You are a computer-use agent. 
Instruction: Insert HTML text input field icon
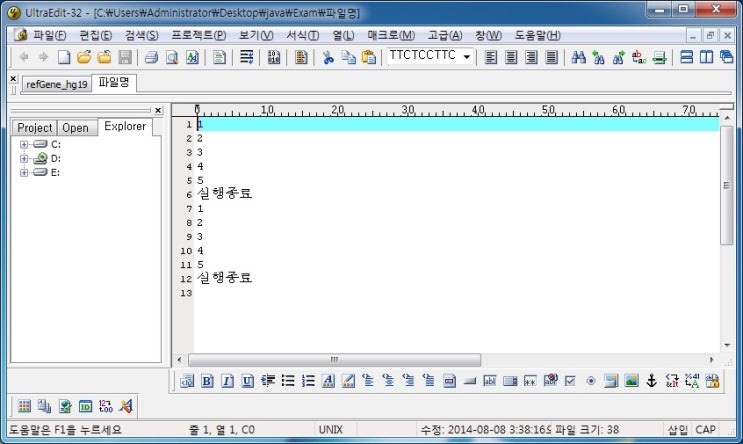coord(489,381)
